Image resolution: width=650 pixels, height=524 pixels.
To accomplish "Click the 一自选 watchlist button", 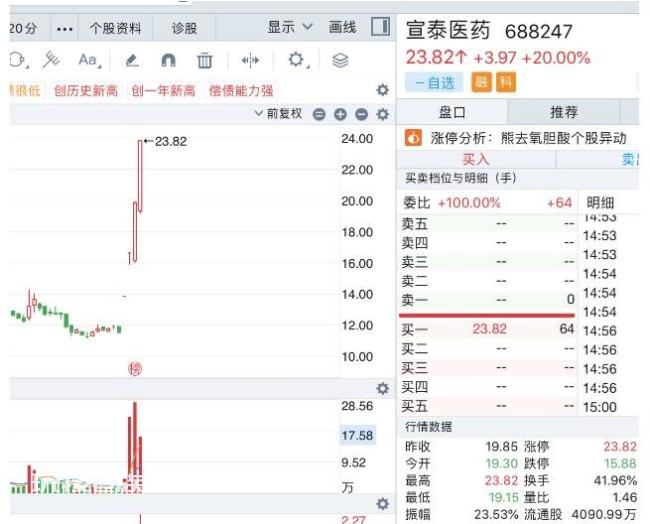I will (x=434, y=82).
